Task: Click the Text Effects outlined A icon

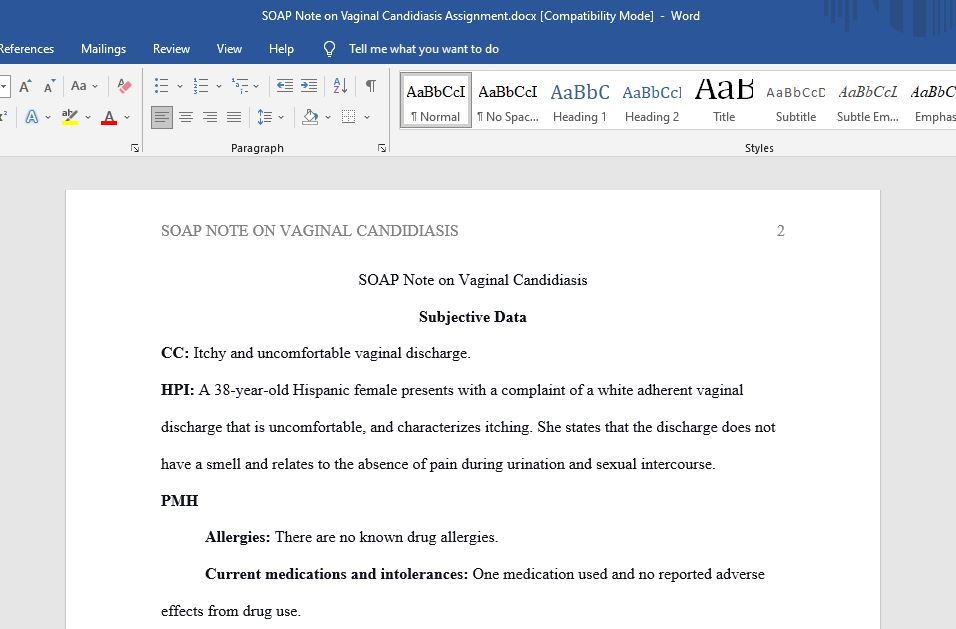Action: [32, 117]
